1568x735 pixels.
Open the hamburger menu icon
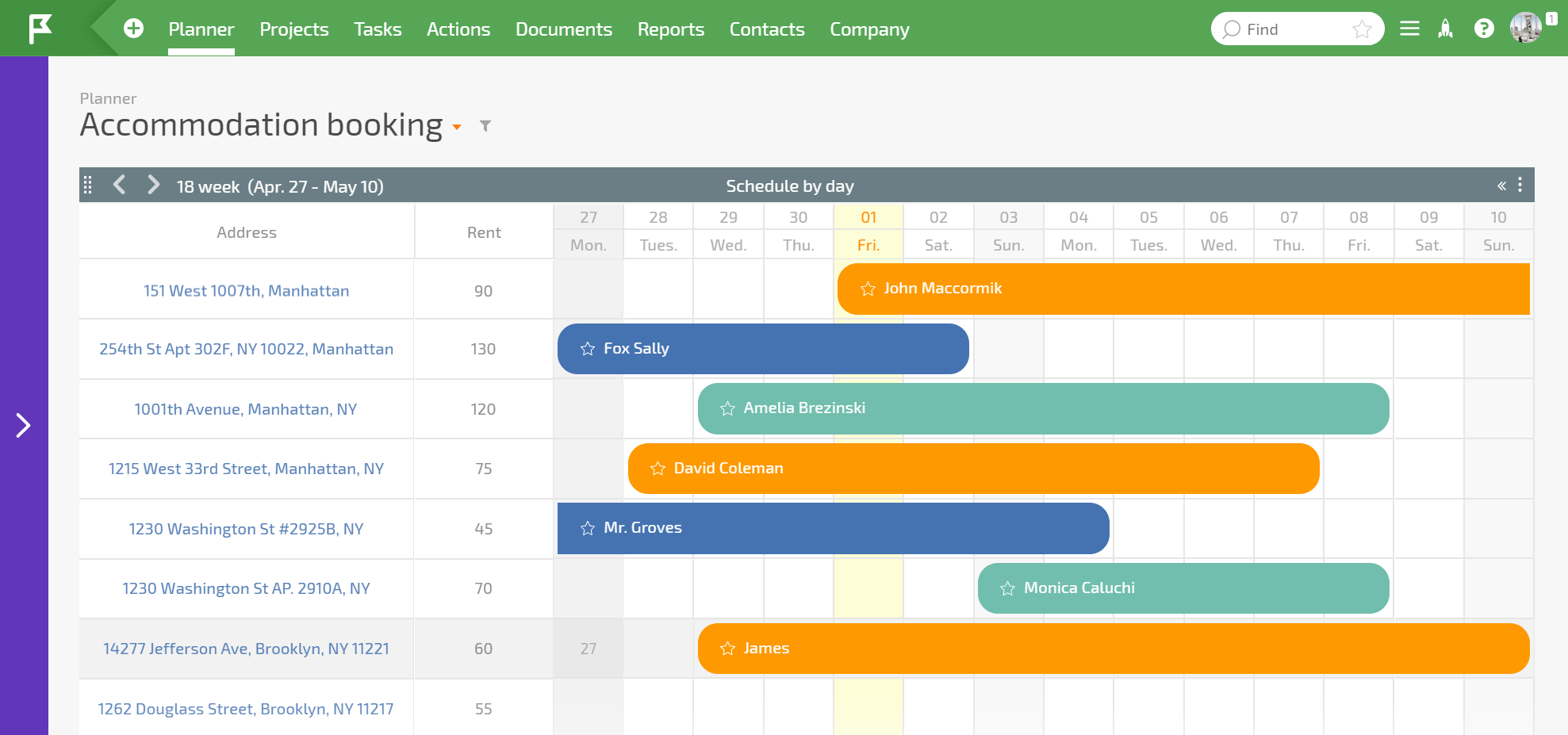click(1409, 29)
